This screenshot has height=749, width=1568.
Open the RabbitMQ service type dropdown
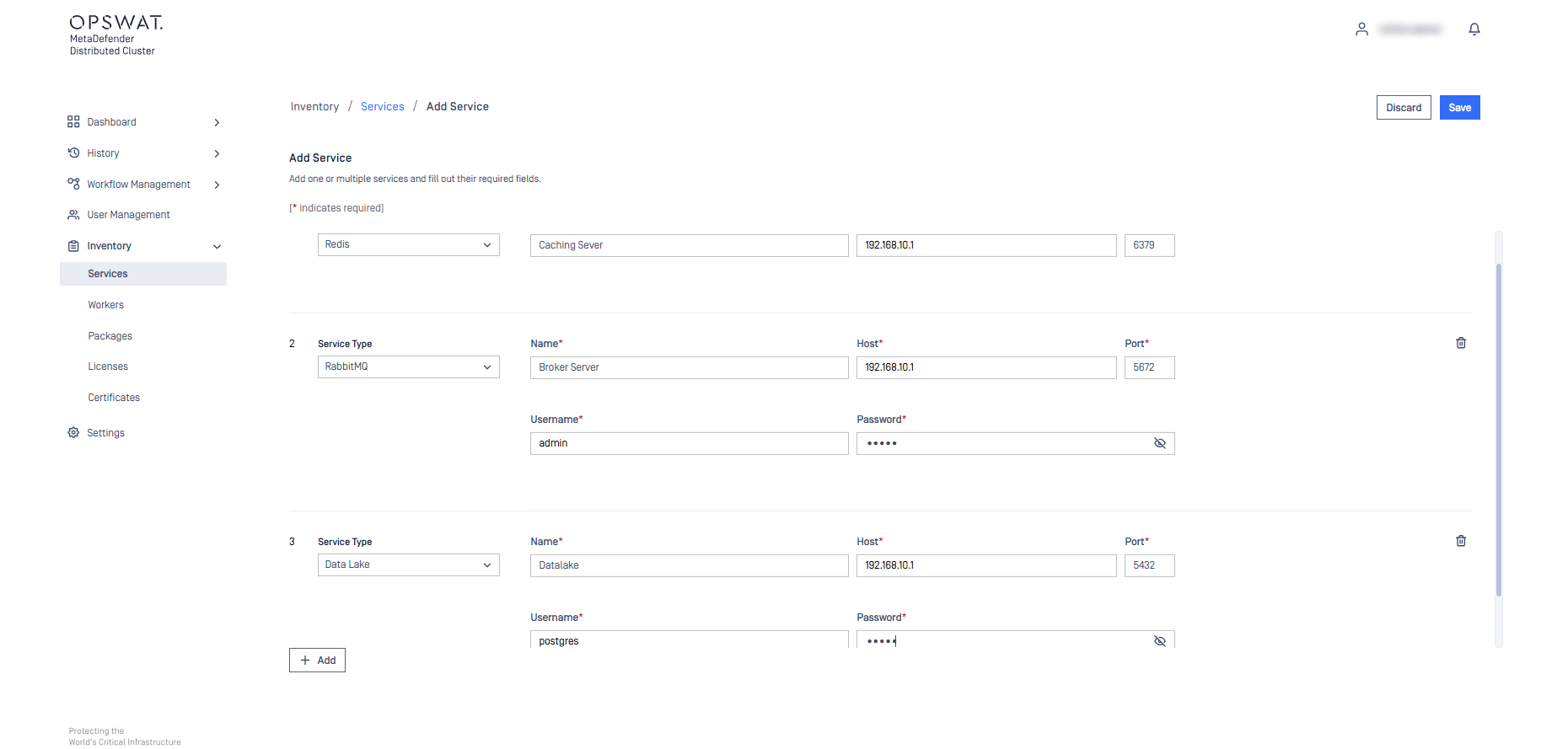(x=408, y=367)
